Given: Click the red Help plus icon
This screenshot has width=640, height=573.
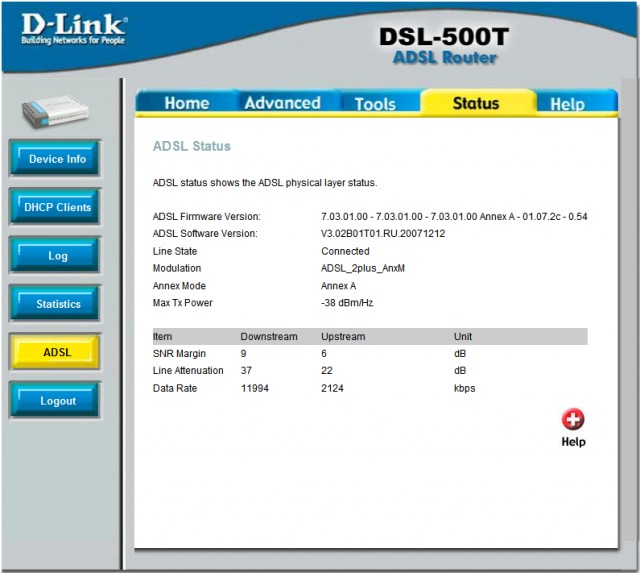Looking at the screenshot, I should 573,419.
